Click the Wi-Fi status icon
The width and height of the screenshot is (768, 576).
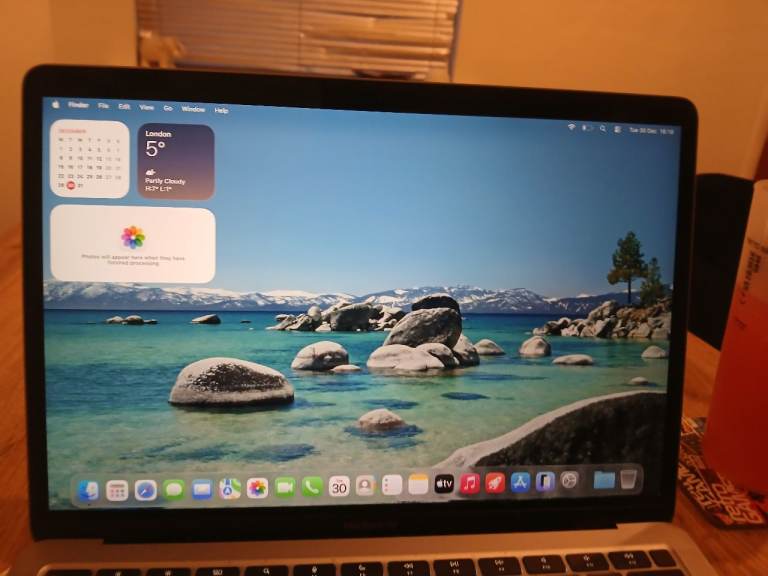tap(572, 128)
